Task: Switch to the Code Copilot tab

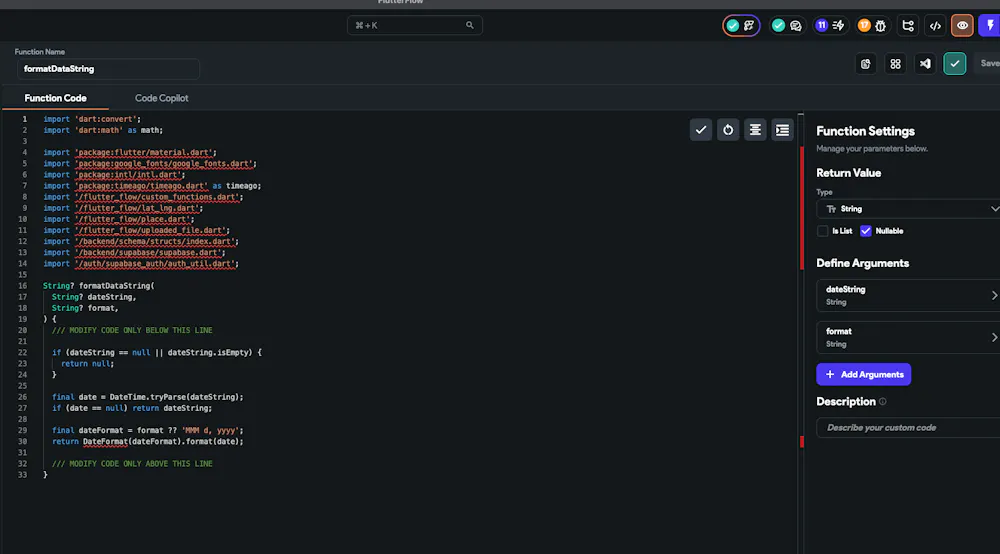Action: [x=161, y=98]
